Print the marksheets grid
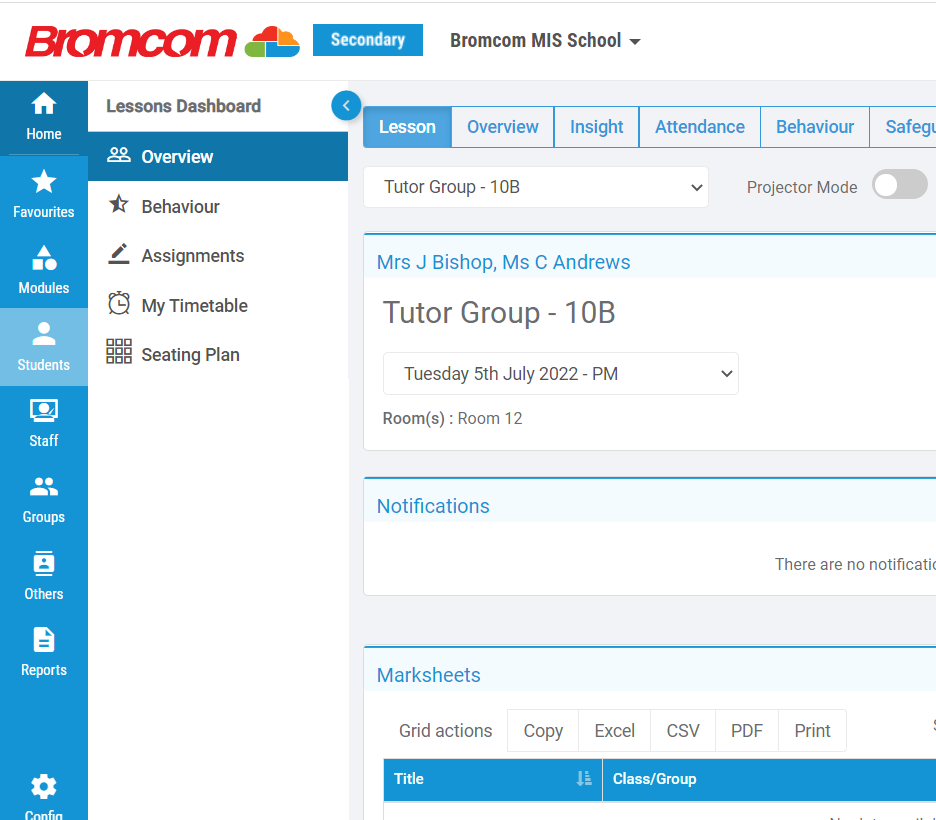Screen dimensions: 936x820 812,731
